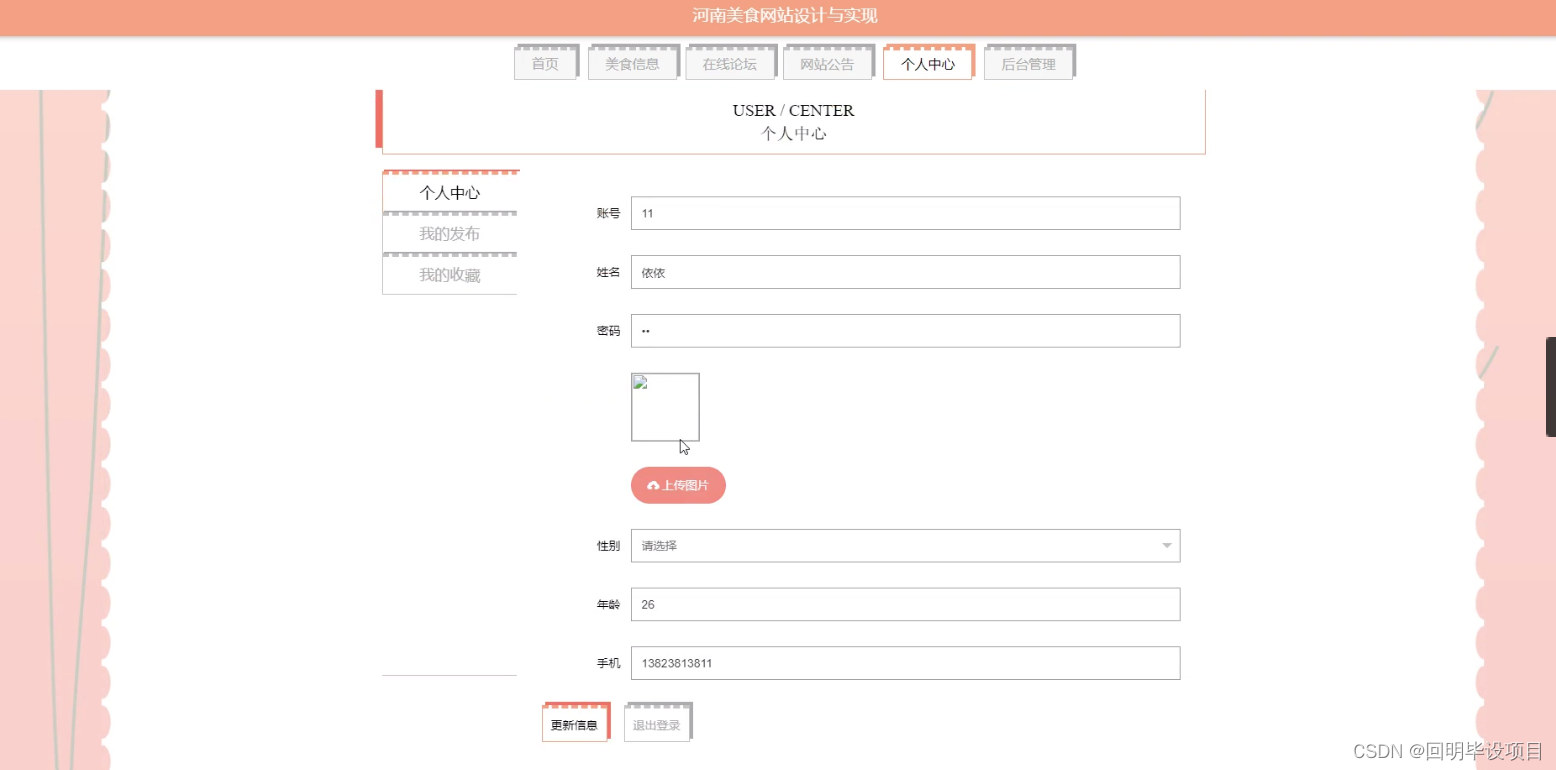The image size is (1556, 770).
Task: Click the dark handle on the right edge
Action: (x=1551, y=387)
